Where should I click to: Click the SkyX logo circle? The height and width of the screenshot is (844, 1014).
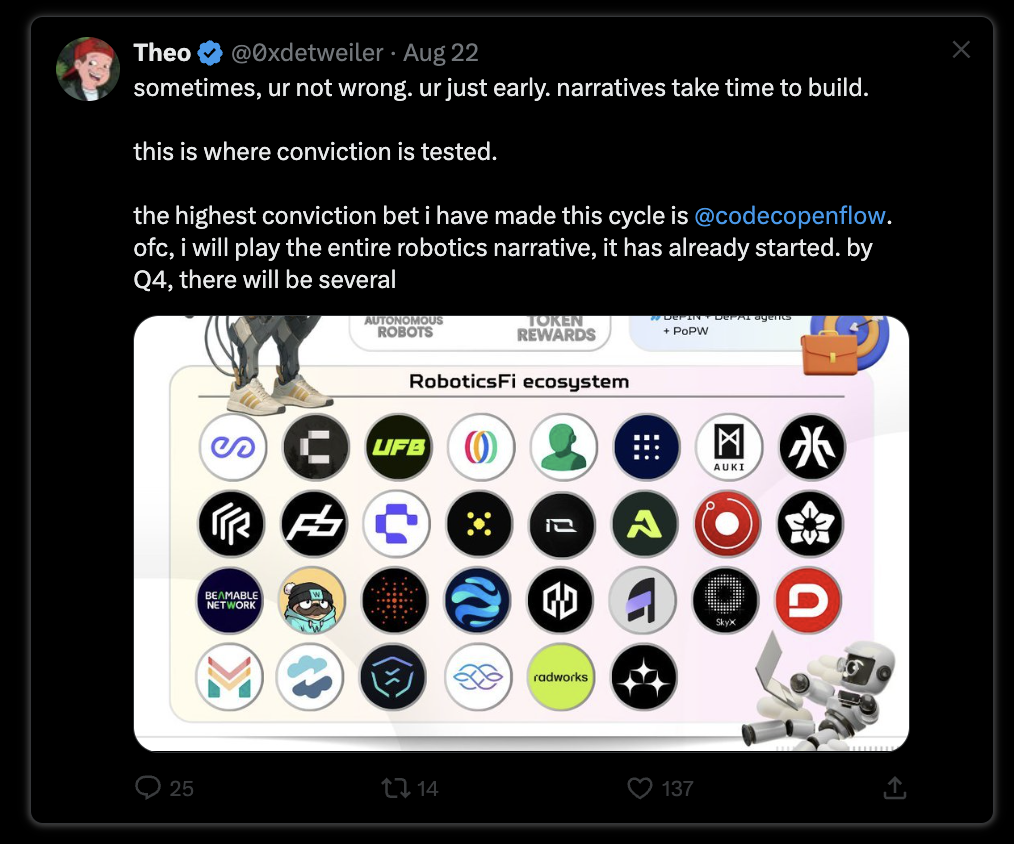(726, 600)
